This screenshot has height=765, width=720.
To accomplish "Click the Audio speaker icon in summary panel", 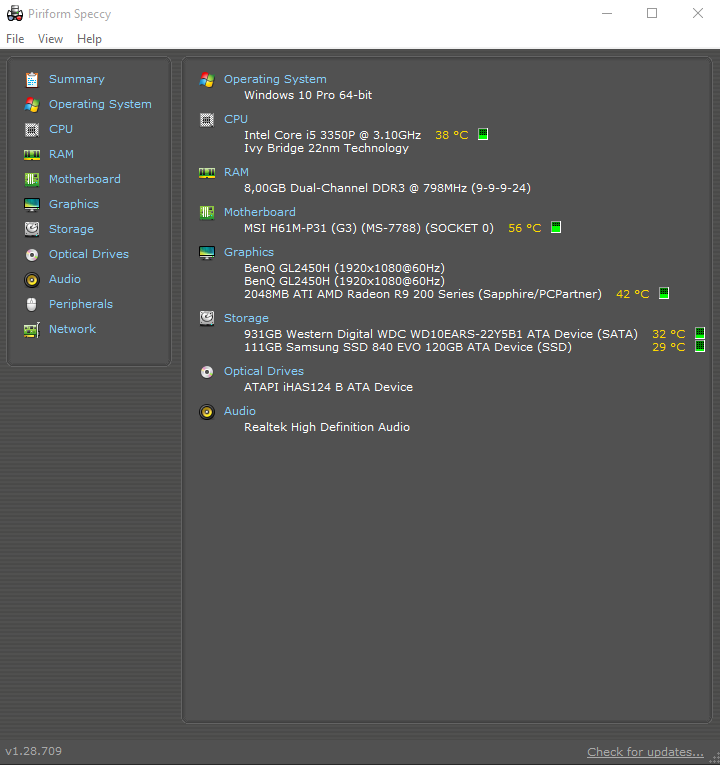I will (207, 412).
